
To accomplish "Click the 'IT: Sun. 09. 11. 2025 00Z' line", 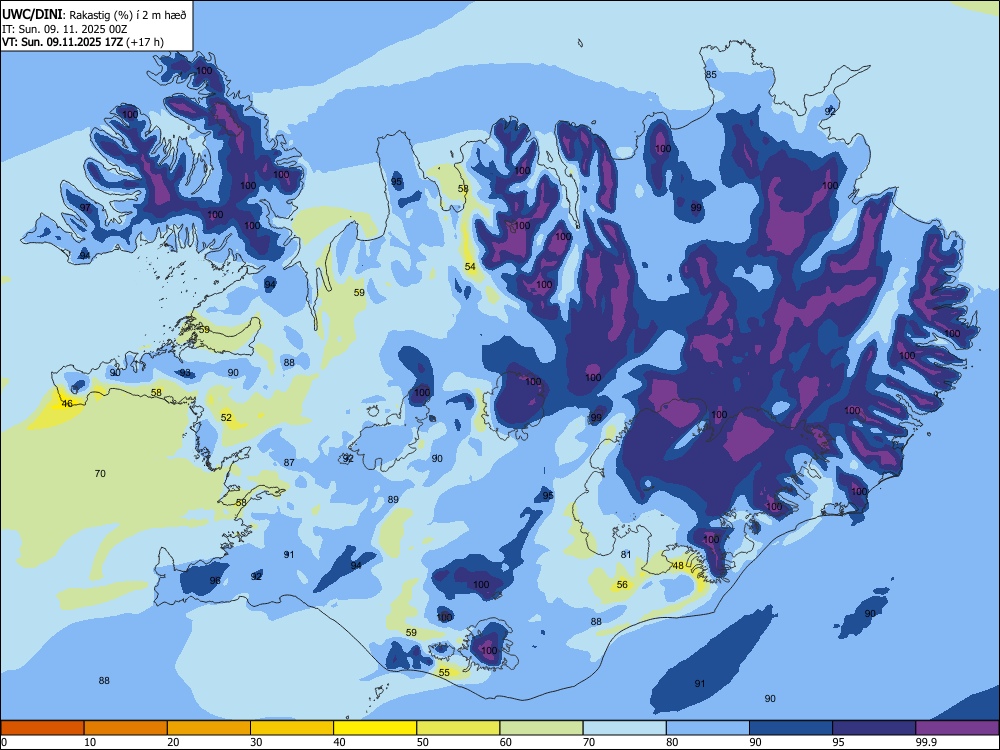I will click(x=64, y=29).
